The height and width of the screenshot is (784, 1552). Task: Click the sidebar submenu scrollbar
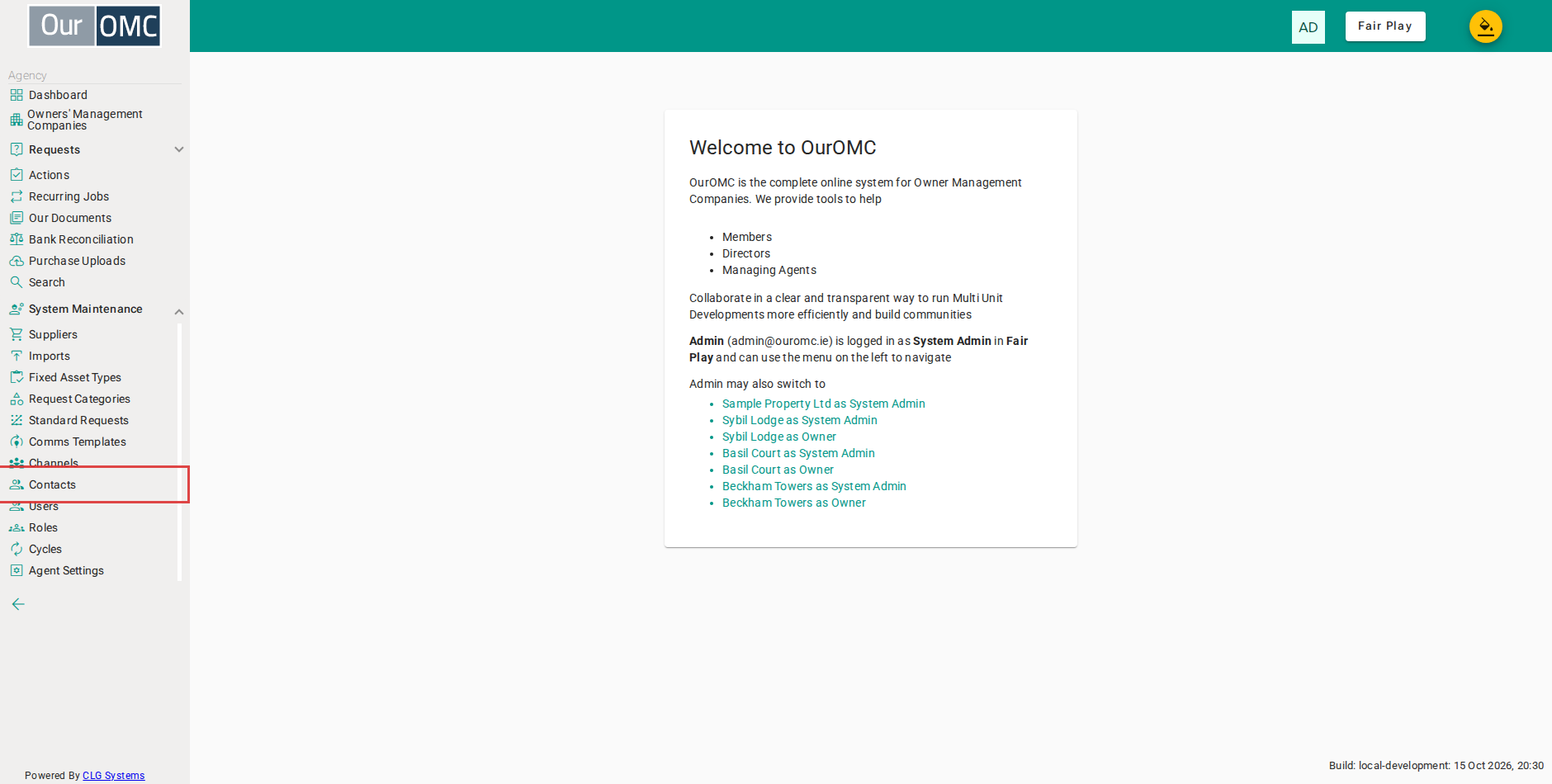179,452
